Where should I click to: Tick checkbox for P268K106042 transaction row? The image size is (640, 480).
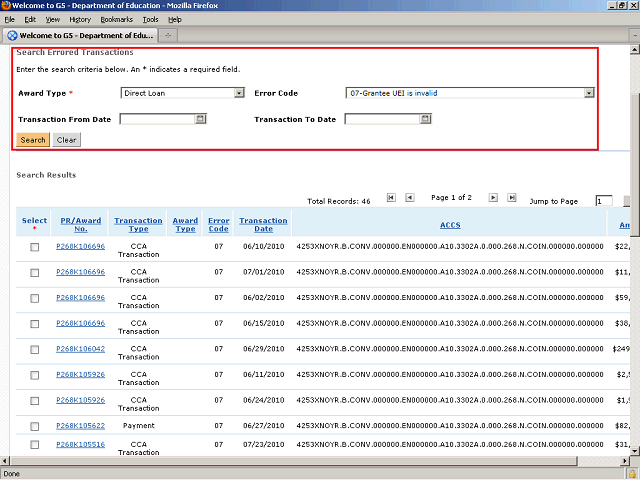pyautogui.click(x=34, y=349)
